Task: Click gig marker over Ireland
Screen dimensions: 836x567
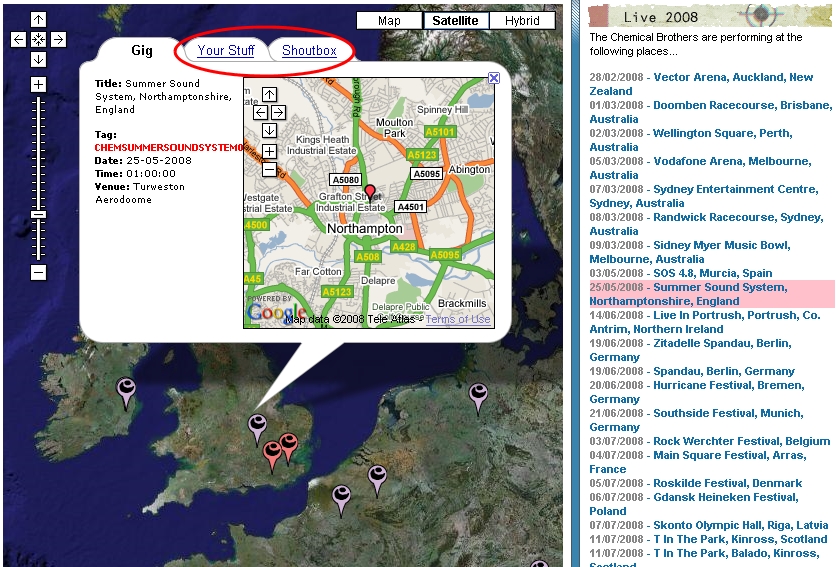Action: (126, 393)
